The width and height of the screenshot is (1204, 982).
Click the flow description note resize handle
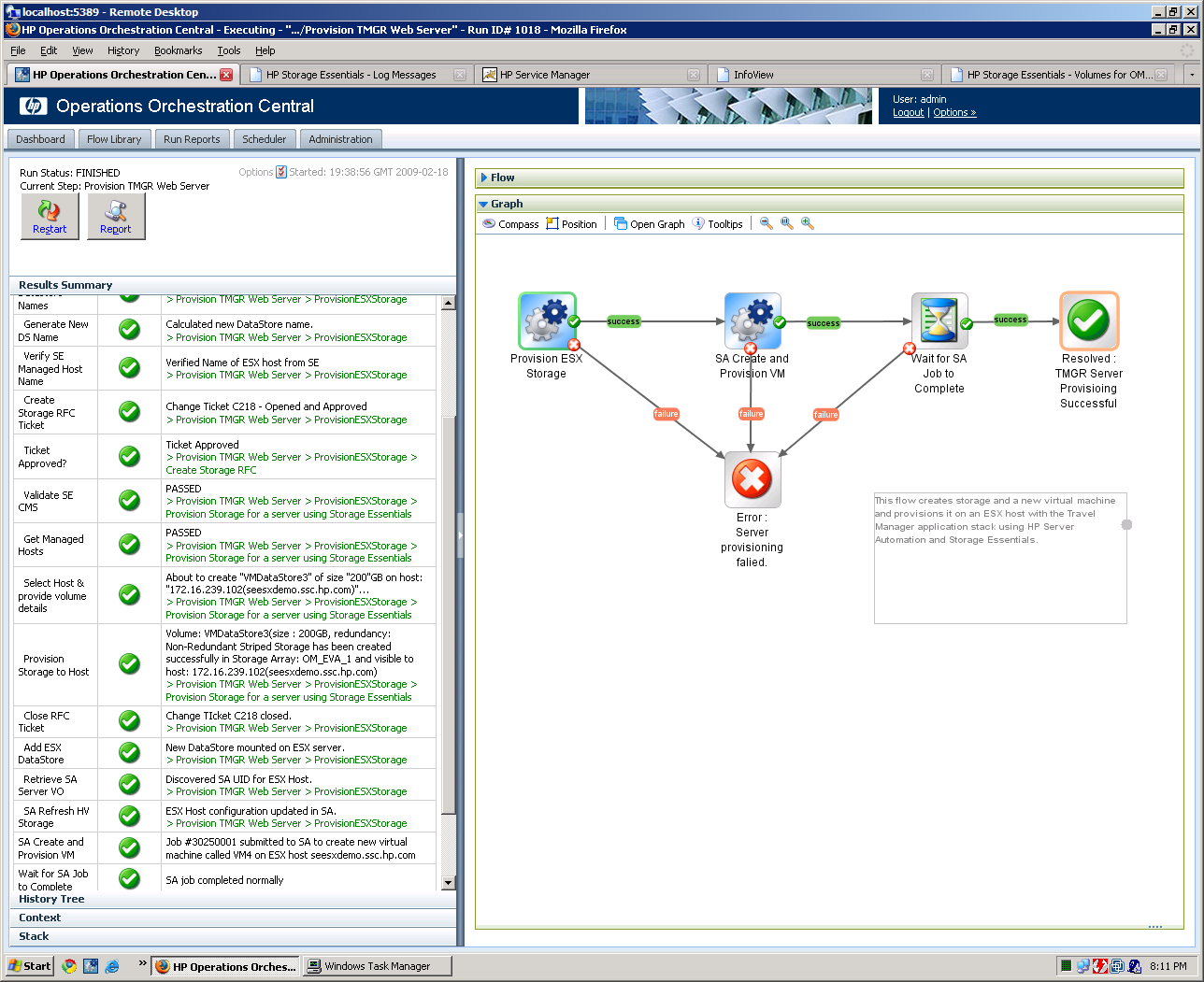[x=1126, y=524]
